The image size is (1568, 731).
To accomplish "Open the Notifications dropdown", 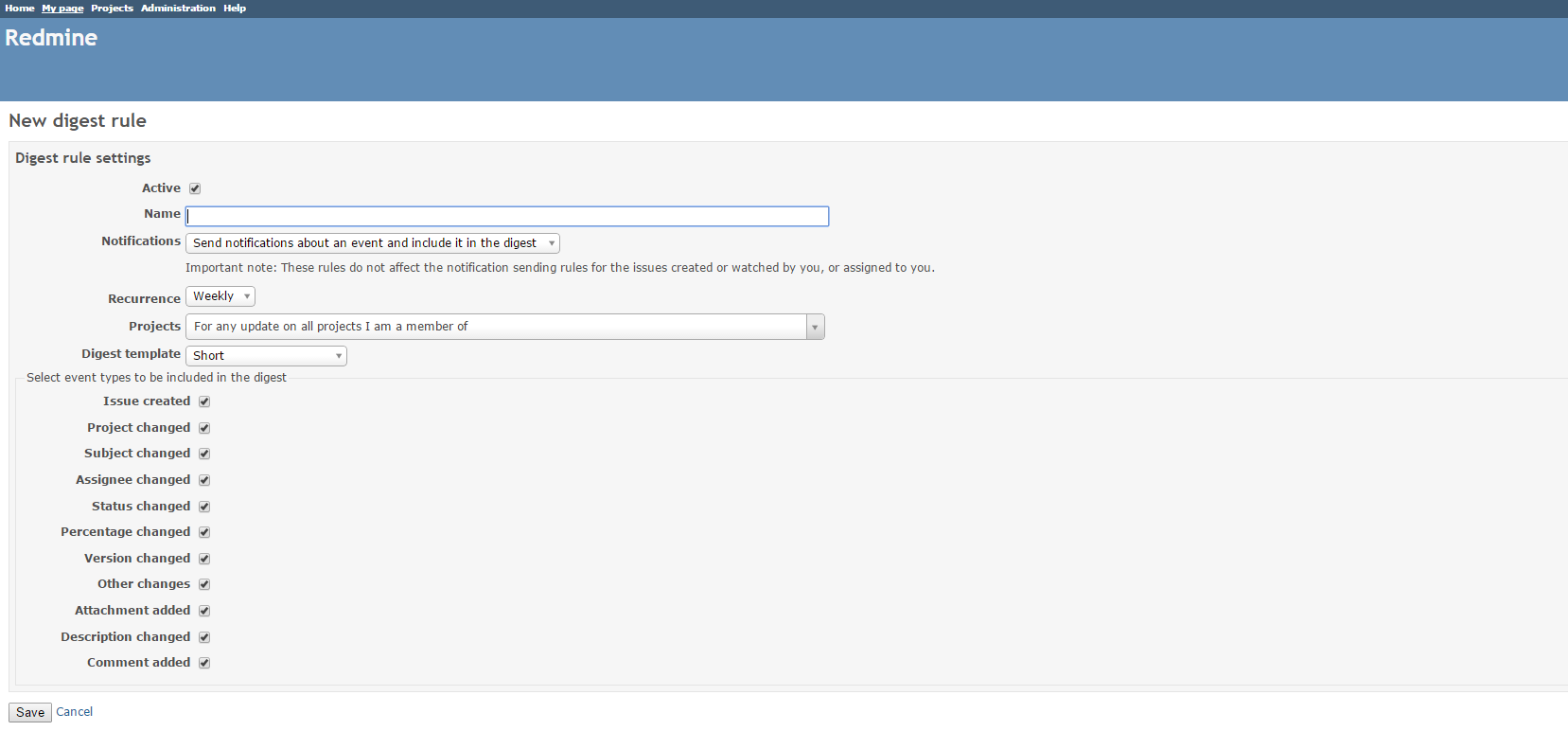I will tap(373, 243).
